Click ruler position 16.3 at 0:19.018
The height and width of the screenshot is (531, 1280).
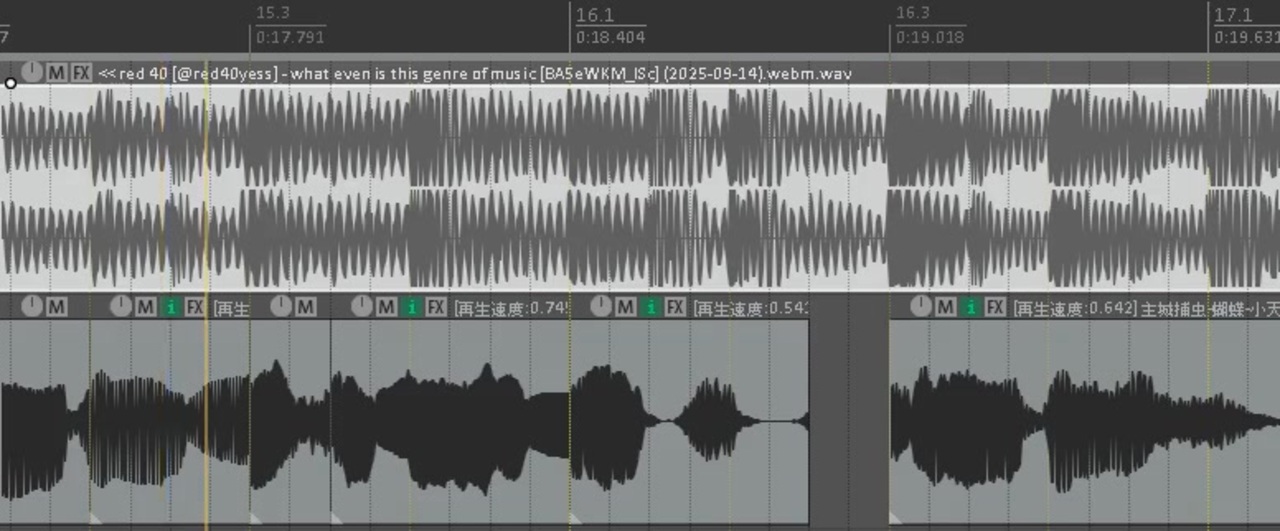929,26
